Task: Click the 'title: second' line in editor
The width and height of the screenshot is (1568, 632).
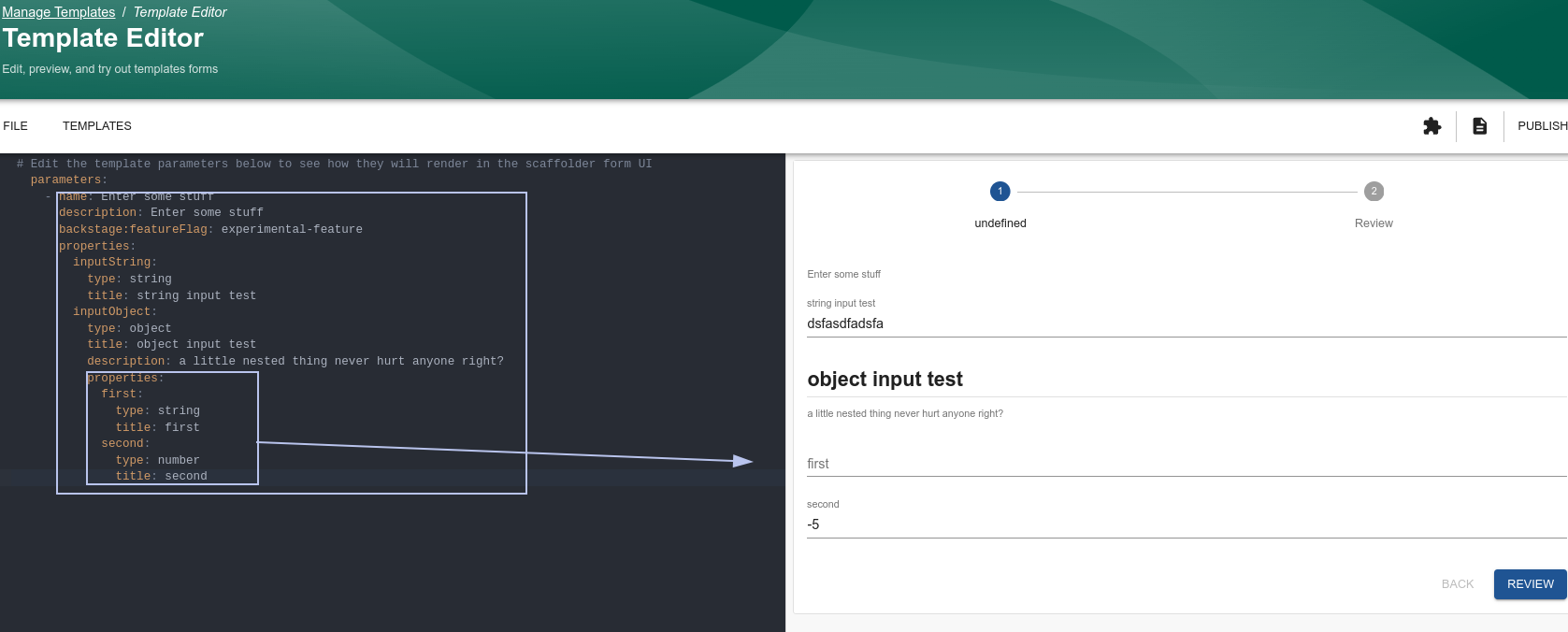Action: pyautogui.click(x=161, y=477)
